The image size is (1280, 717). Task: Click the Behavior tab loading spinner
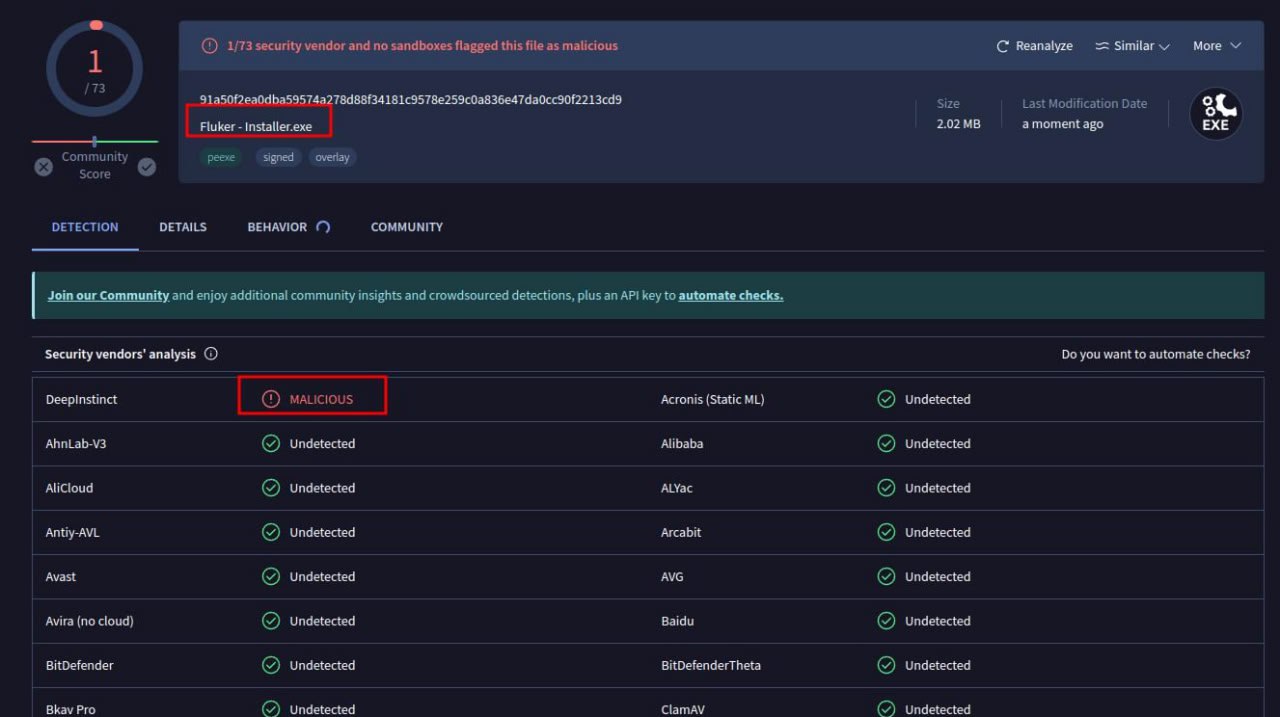[x=323, y=227]
